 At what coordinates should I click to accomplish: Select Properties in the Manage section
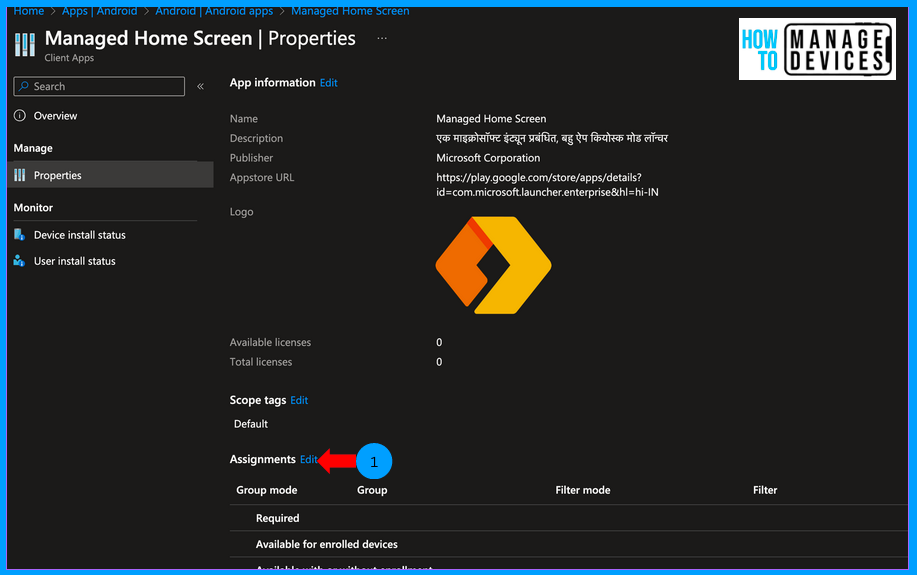[111, 175]
